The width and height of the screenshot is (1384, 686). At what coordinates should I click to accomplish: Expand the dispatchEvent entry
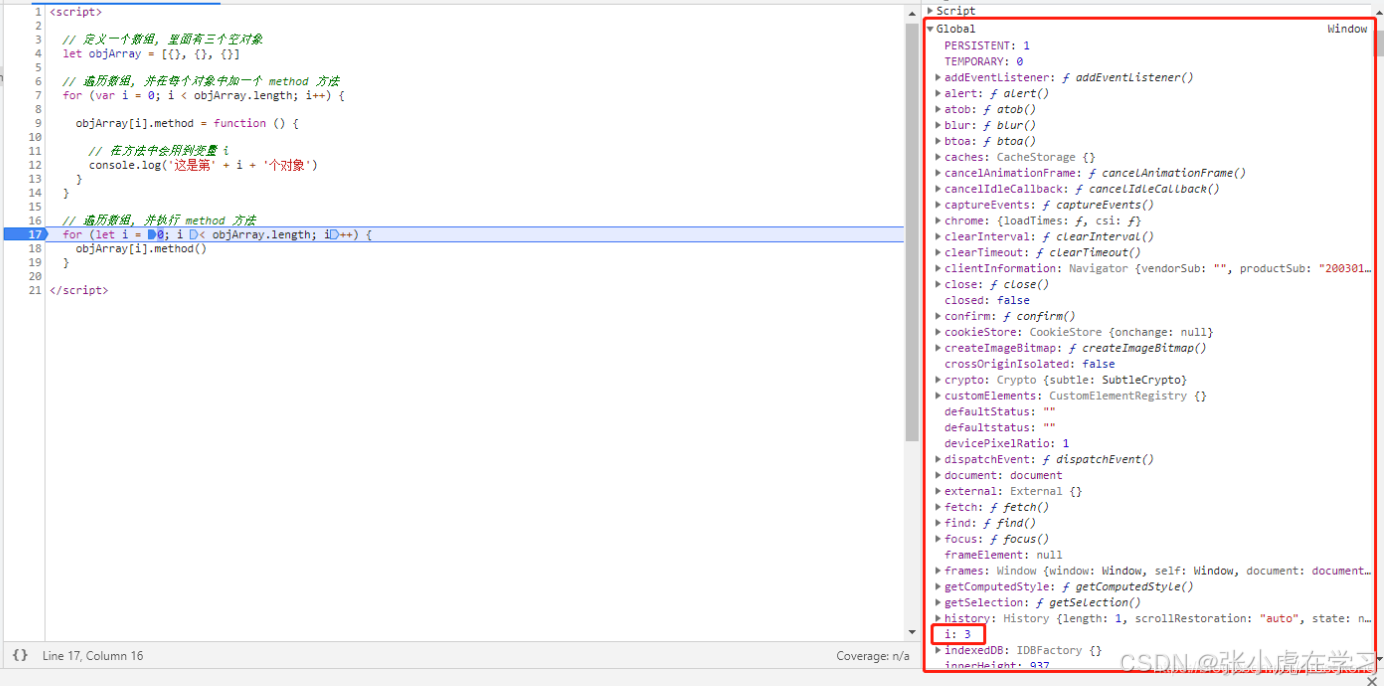tap(938, 459)
